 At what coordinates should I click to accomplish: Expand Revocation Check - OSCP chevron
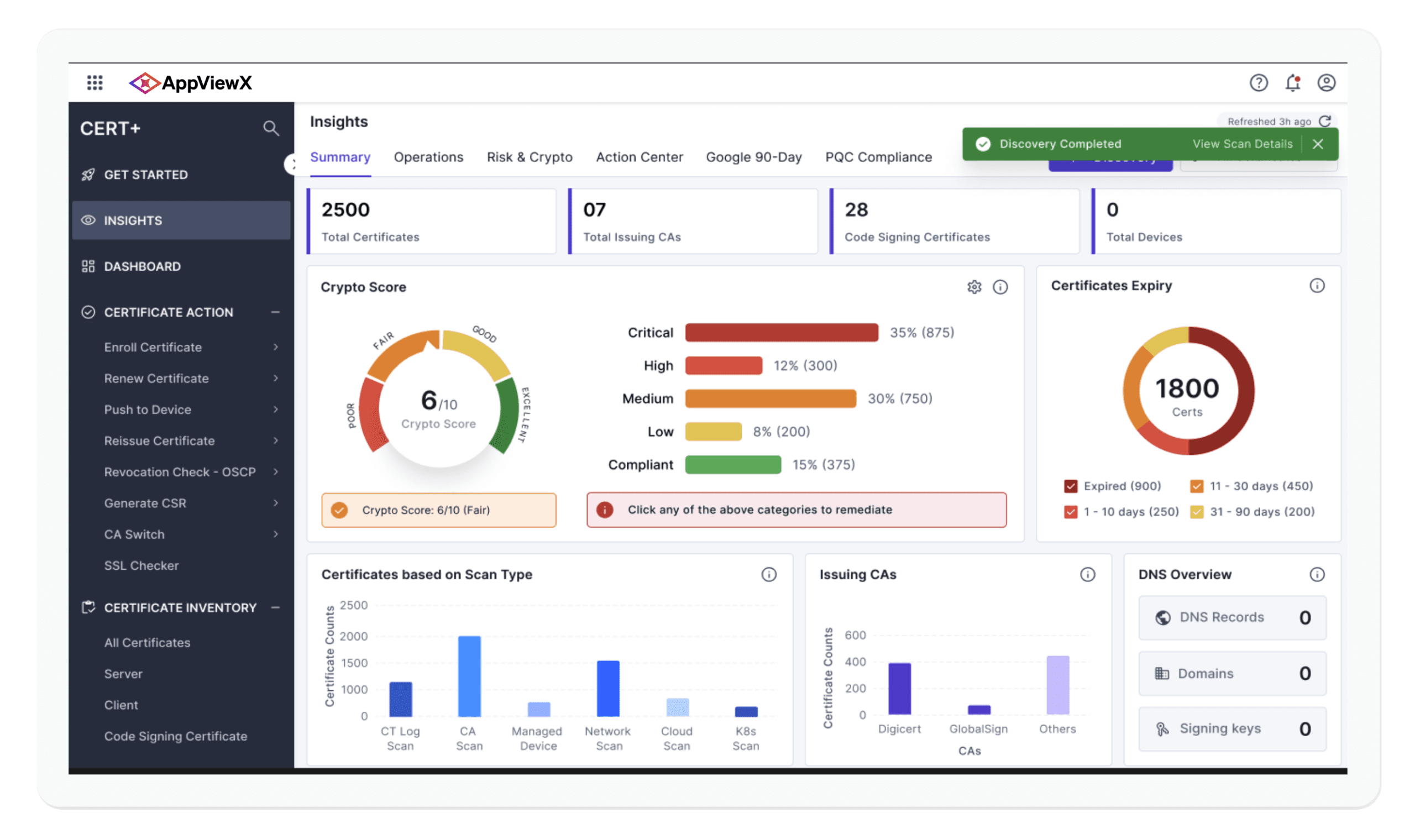pyautogui.click(x=276, y=471)
